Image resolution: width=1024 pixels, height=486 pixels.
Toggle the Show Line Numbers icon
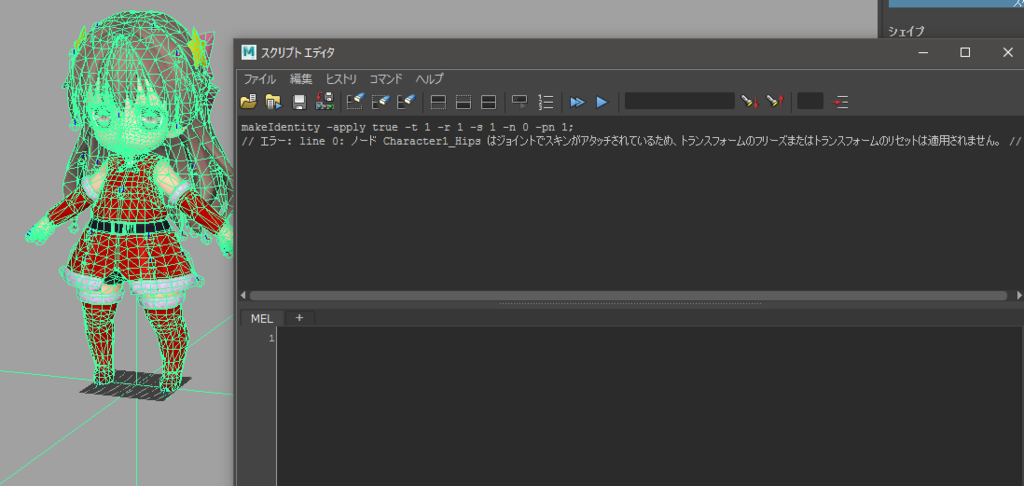[545, 102]
